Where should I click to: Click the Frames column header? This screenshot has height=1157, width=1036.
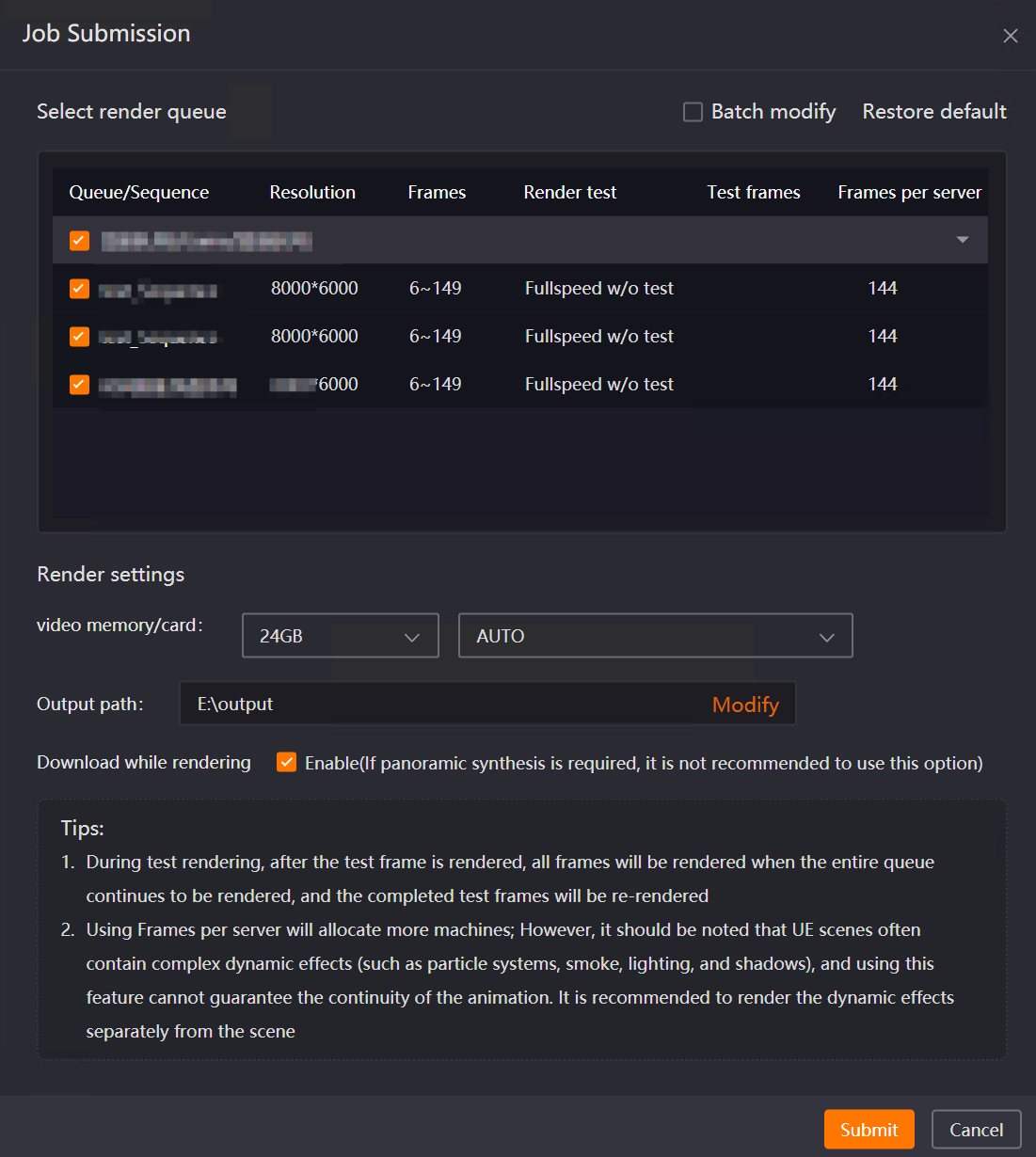tap(437, 192)
